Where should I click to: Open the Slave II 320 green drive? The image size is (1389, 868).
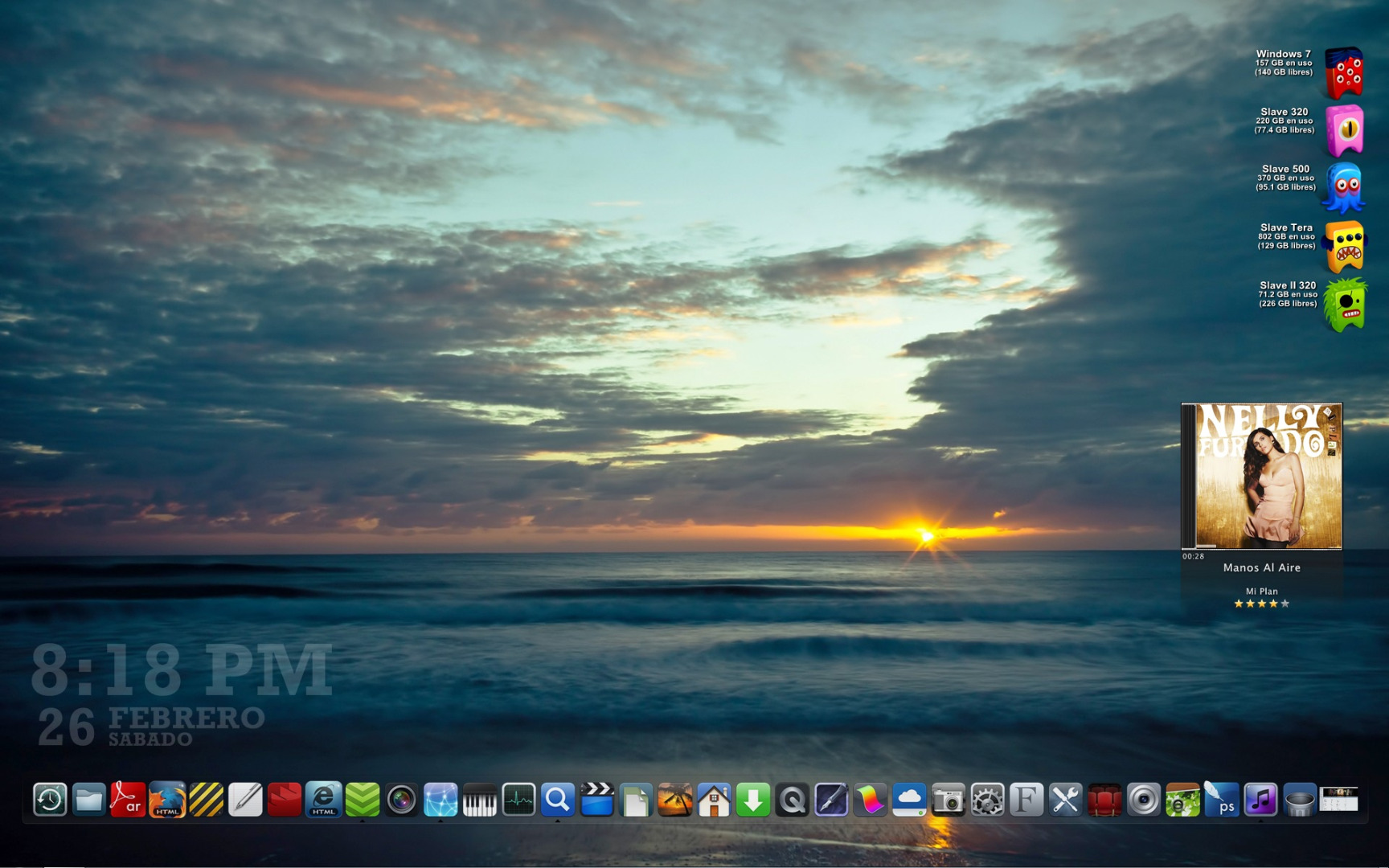(x=1344, y=305)
